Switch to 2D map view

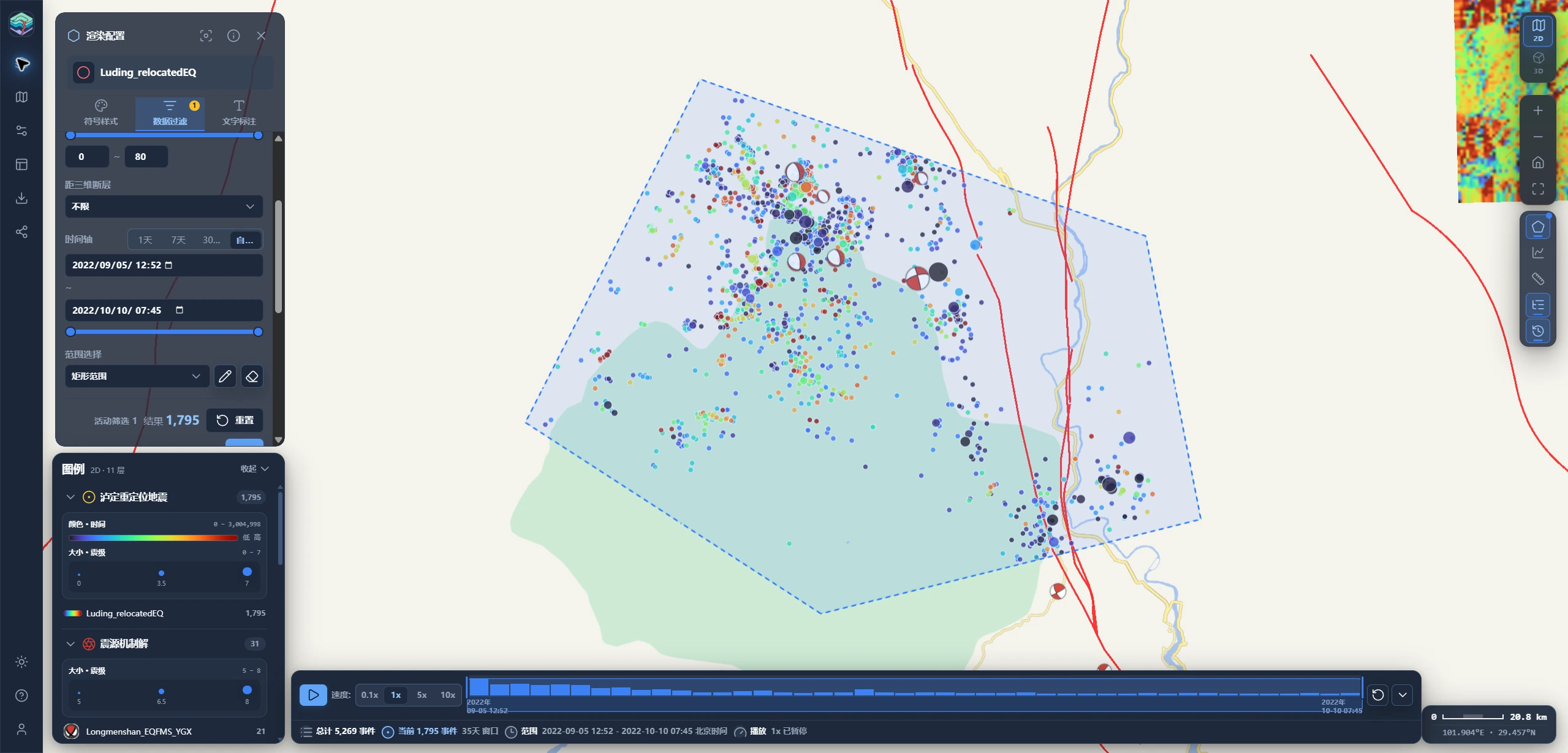click(x=1539, y=29)
